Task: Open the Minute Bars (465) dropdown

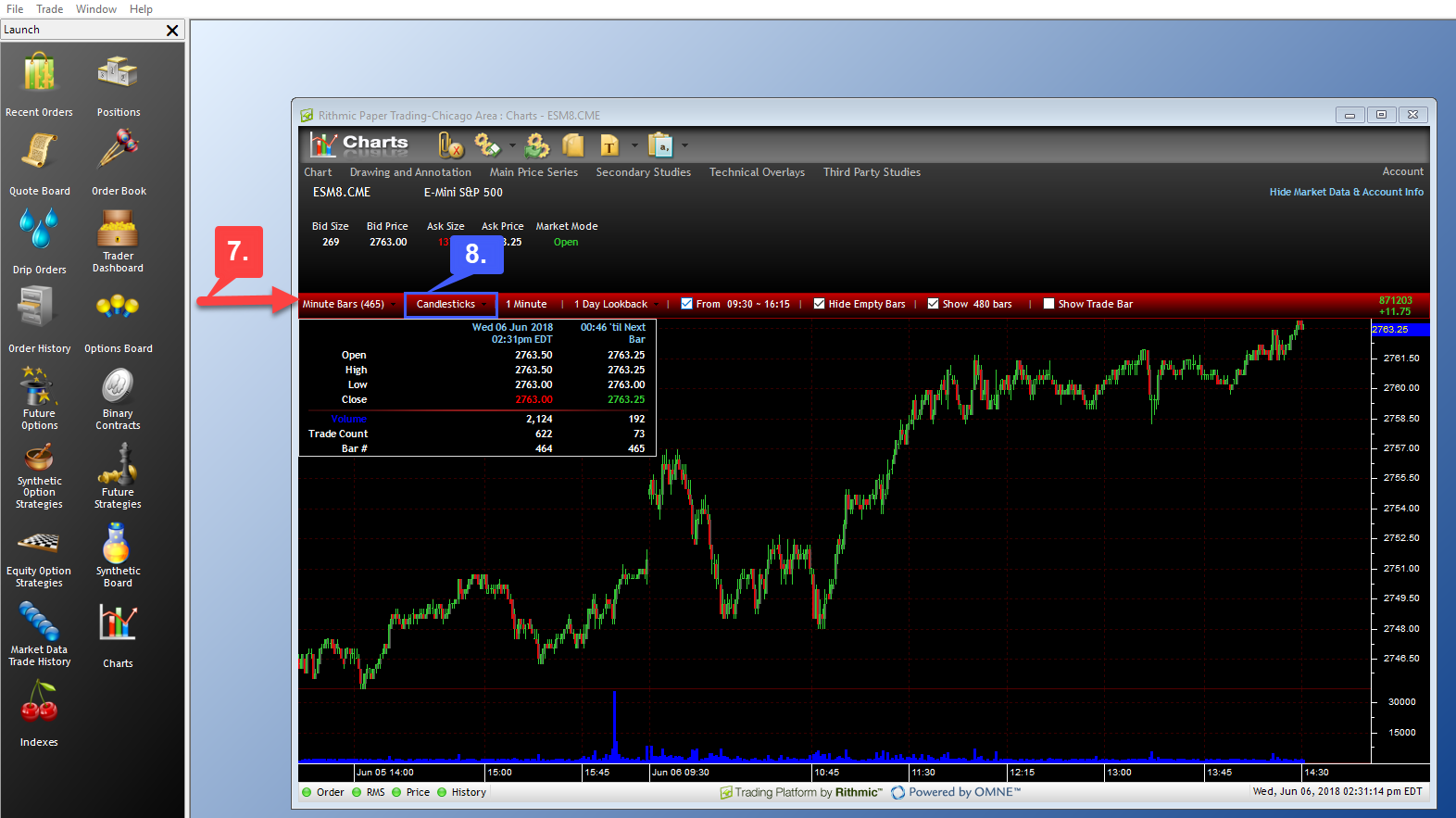Action: pos(349,304)
